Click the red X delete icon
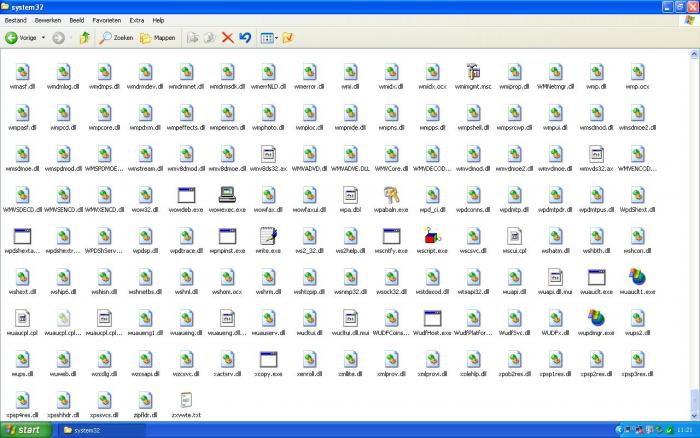Viewport: 700px width, 438px height. pos(228,38)
